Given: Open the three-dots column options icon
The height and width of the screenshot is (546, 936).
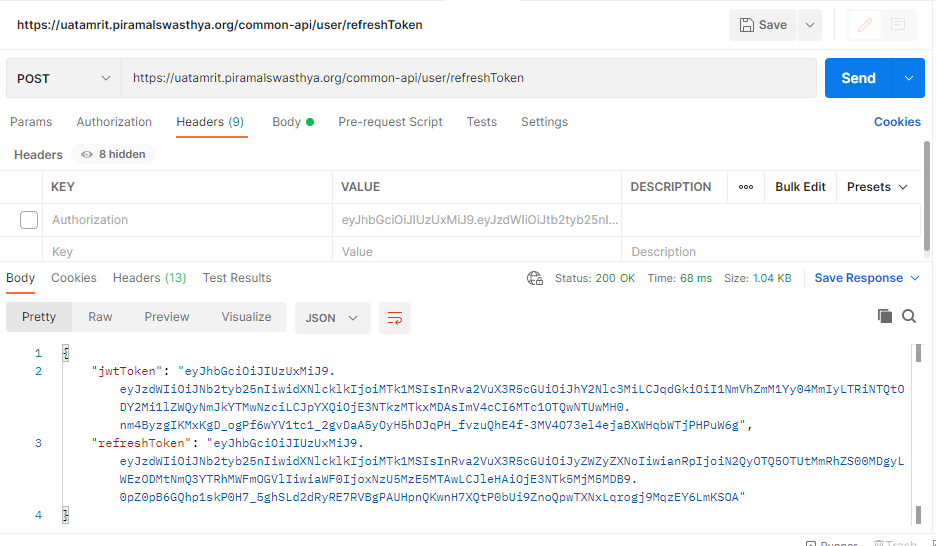Looking at the screenshot, I should tap(745, 187).
